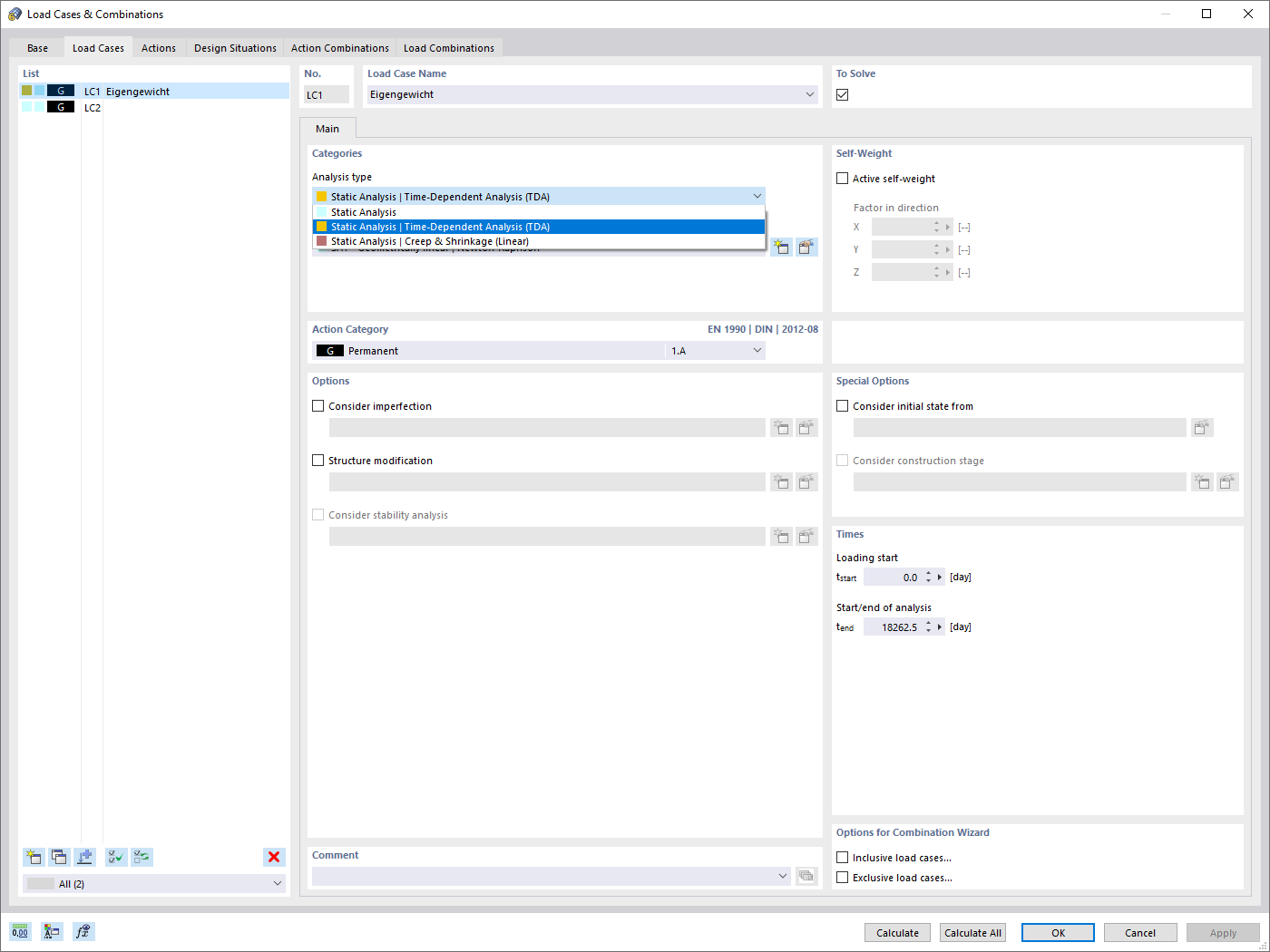Open the Design Situations tab
This screenshot has height=952, width=1270.
point(235,47)
